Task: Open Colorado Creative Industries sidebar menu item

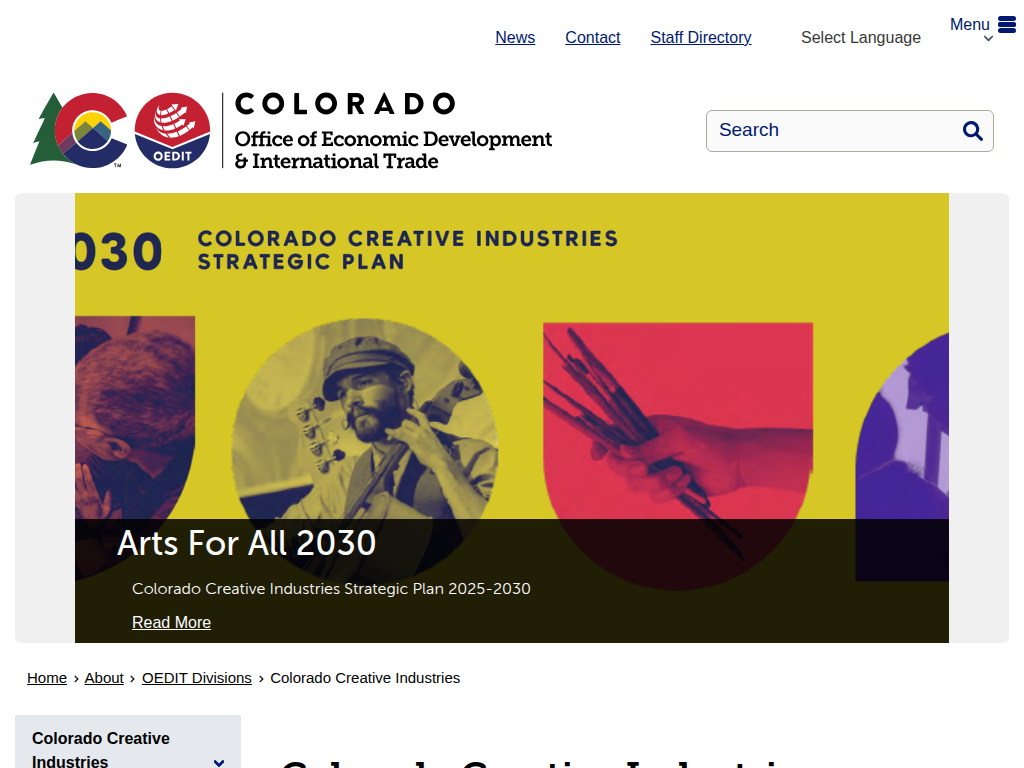Action: (x=101, y=750)
